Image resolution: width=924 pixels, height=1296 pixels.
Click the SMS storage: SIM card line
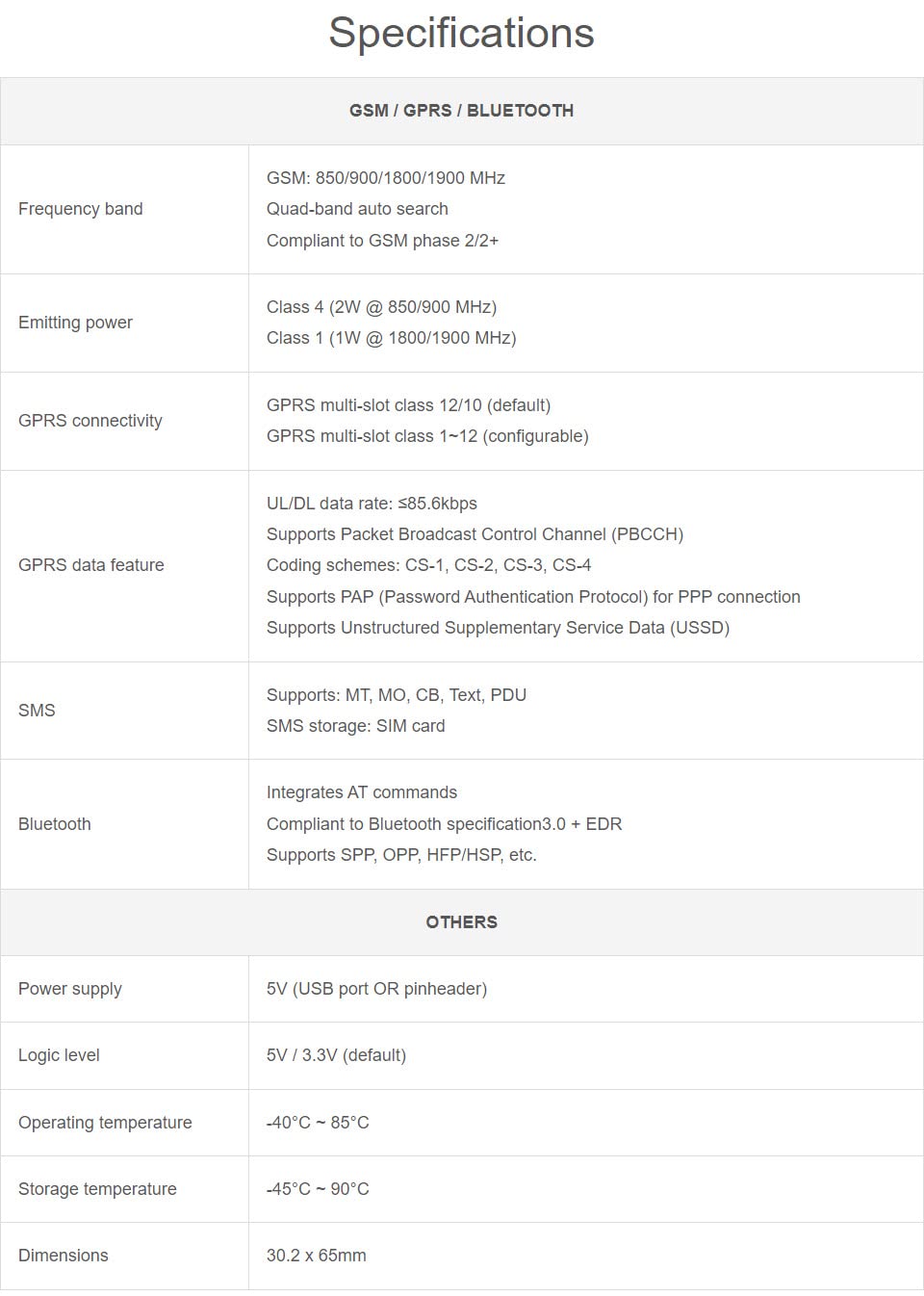click(355, 726)
